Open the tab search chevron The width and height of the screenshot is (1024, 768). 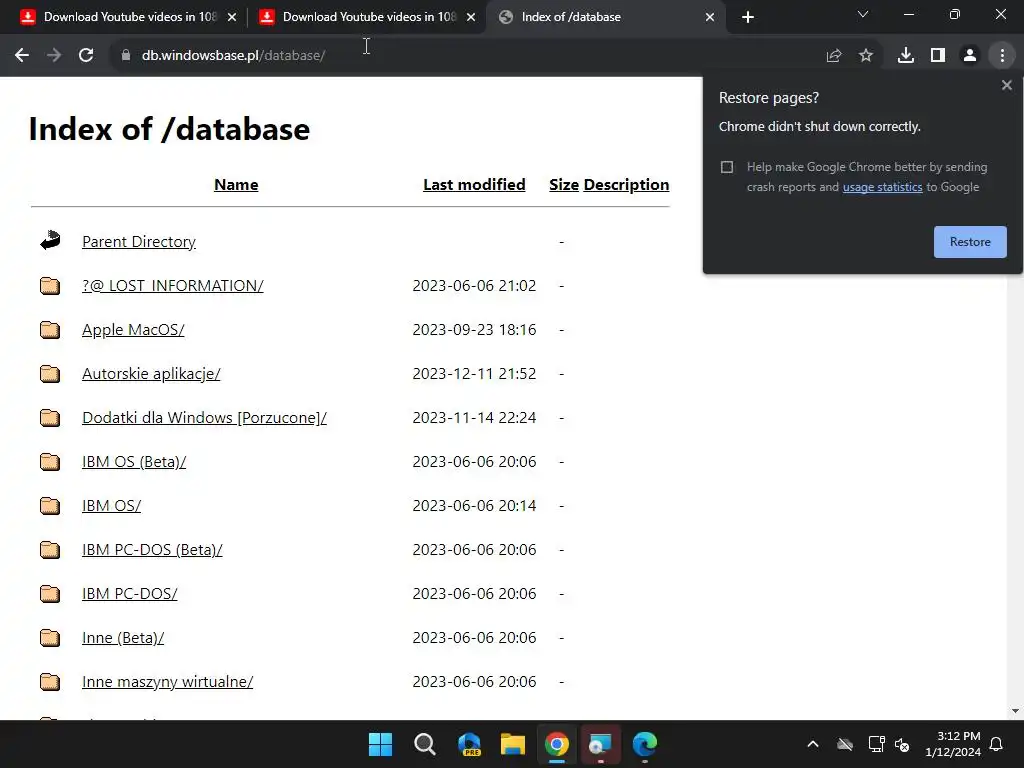pyautogui.click(x=863, y=14)
